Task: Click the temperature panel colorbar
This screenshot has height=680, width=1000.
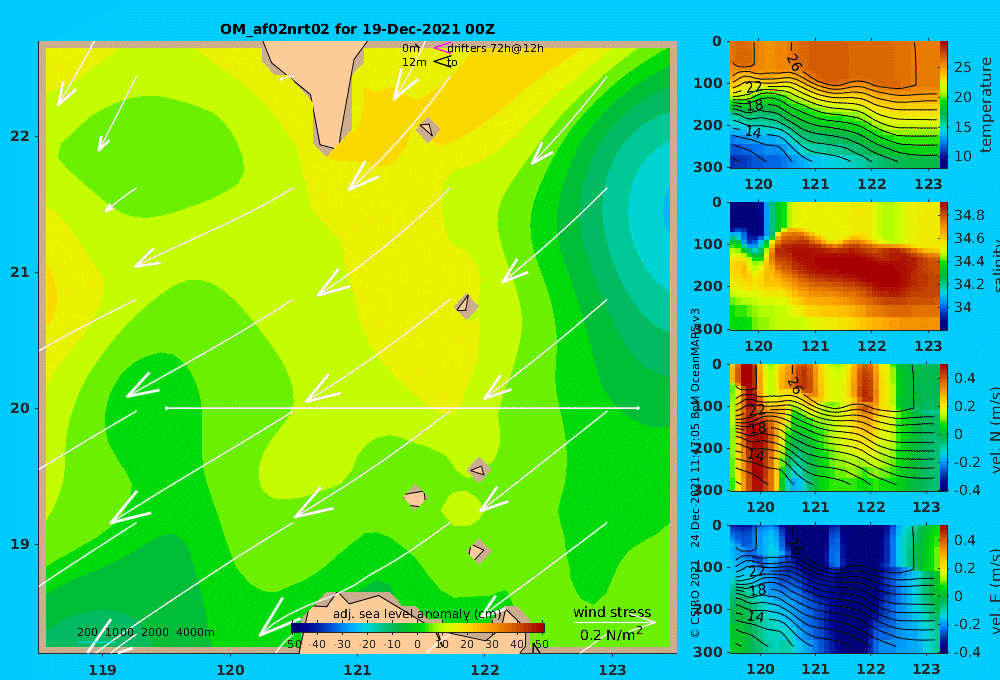Action: coord(944,105)
